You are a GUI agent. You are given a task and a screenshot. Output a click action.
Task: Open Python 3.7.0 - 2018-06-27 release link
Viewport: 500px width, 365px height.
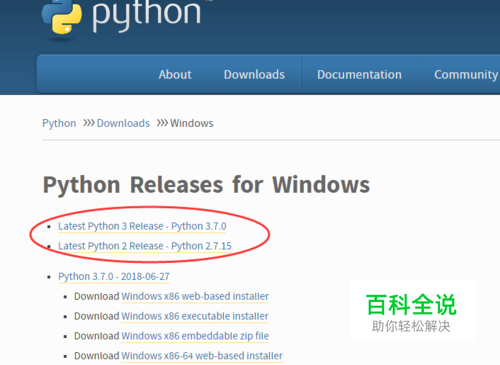[114, 277]
